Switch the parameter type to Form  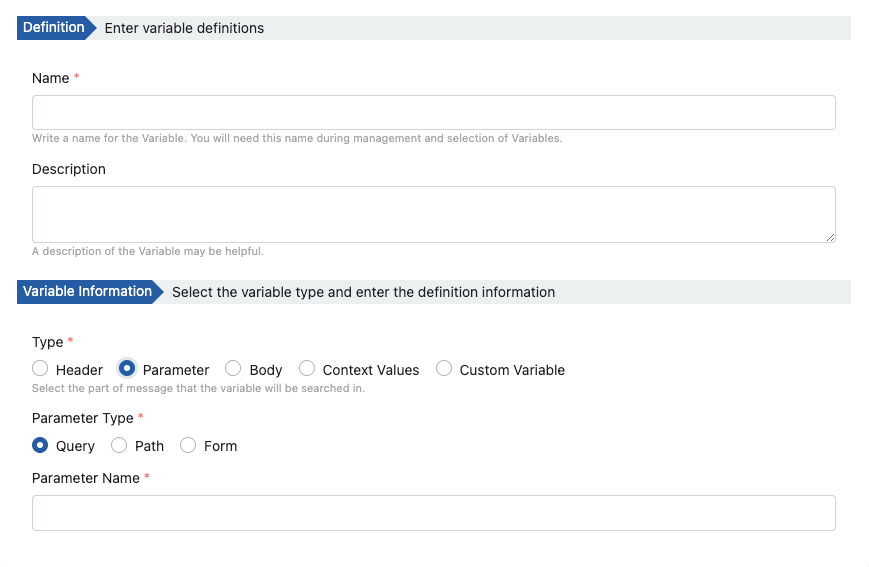click(188, 445)
